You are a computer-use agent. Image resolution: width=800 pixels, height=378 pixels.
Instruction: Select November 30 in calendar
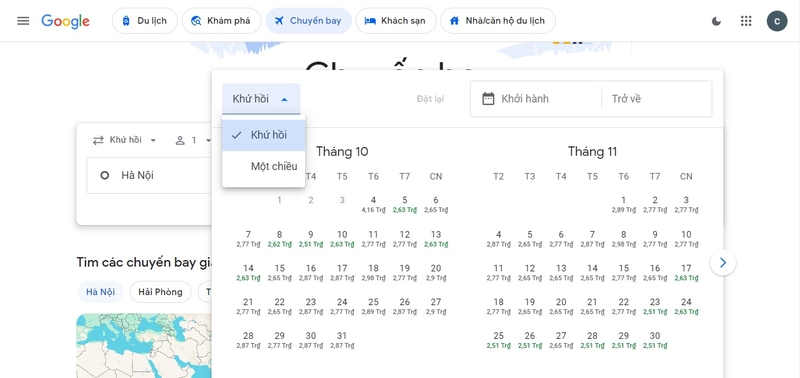point(655,340)
